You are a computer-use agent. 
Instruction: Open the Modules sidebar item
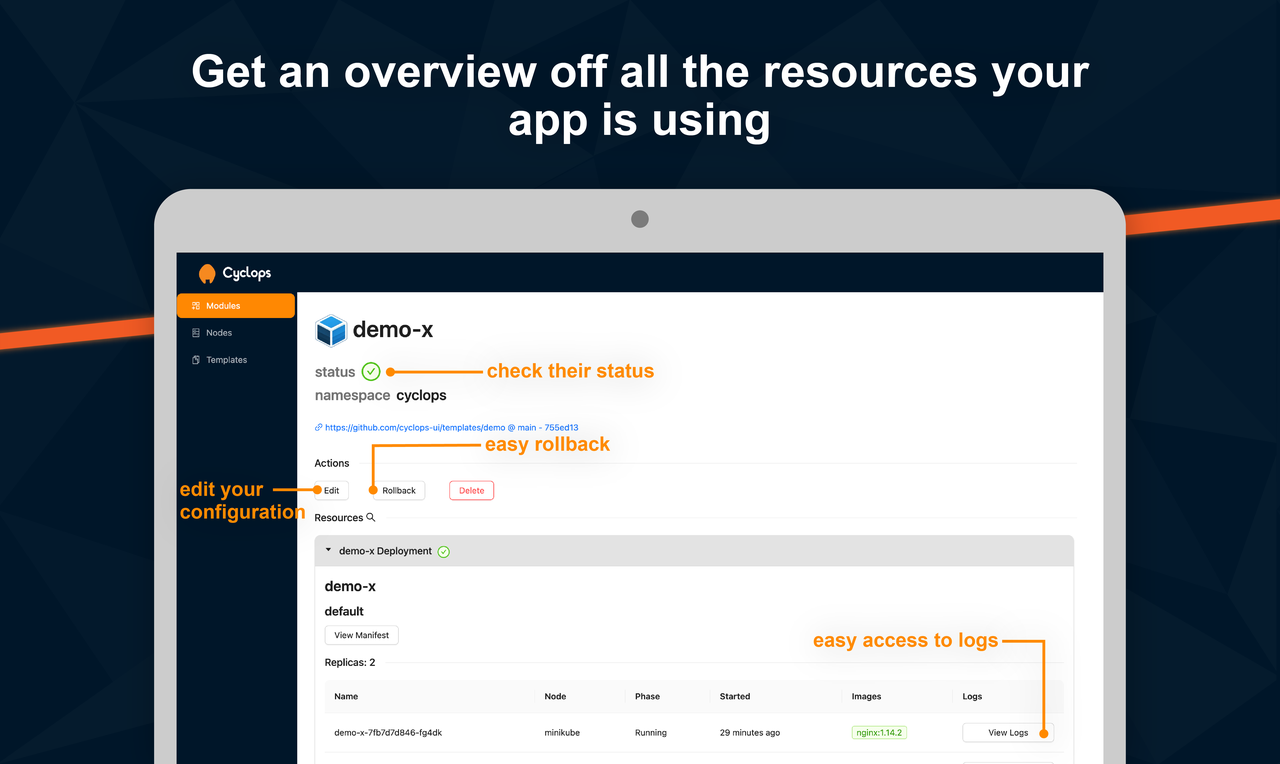click(x=236, y=306)
